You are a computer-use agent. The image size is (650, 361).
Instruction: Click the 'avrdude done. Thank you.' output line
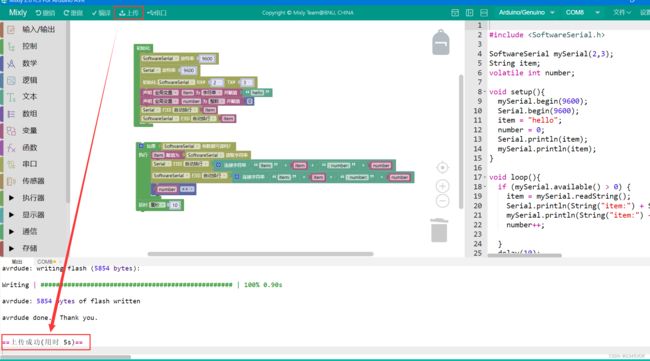click(50, 317)
